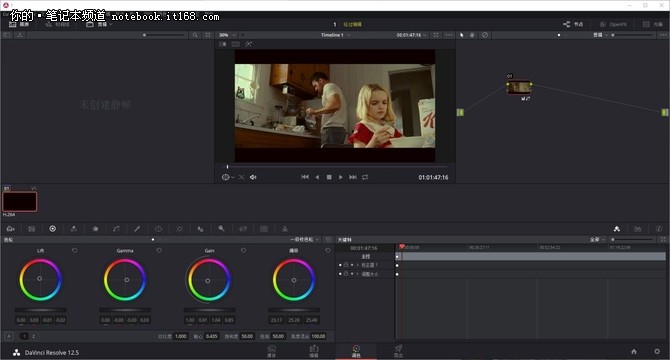Switch to the Deliver page tab
This screenshot has width=670, height=360.
(398, 351)
